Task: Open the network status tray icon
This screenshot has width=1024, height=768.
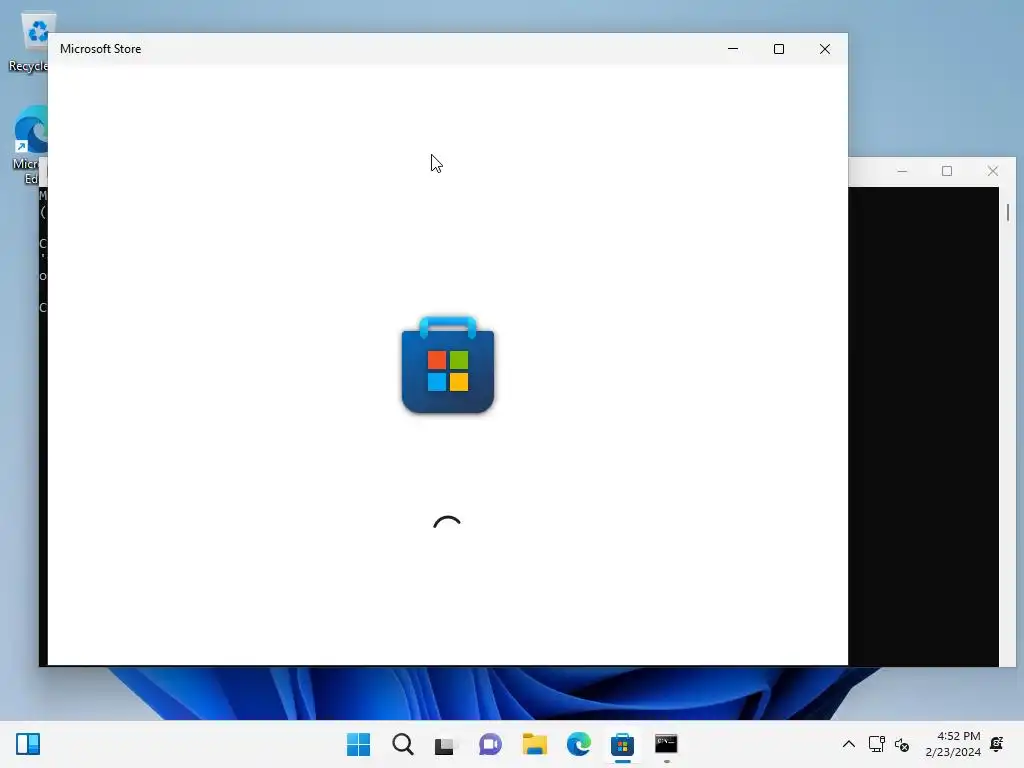Action: pyautogui.click(x=876, y=744)
